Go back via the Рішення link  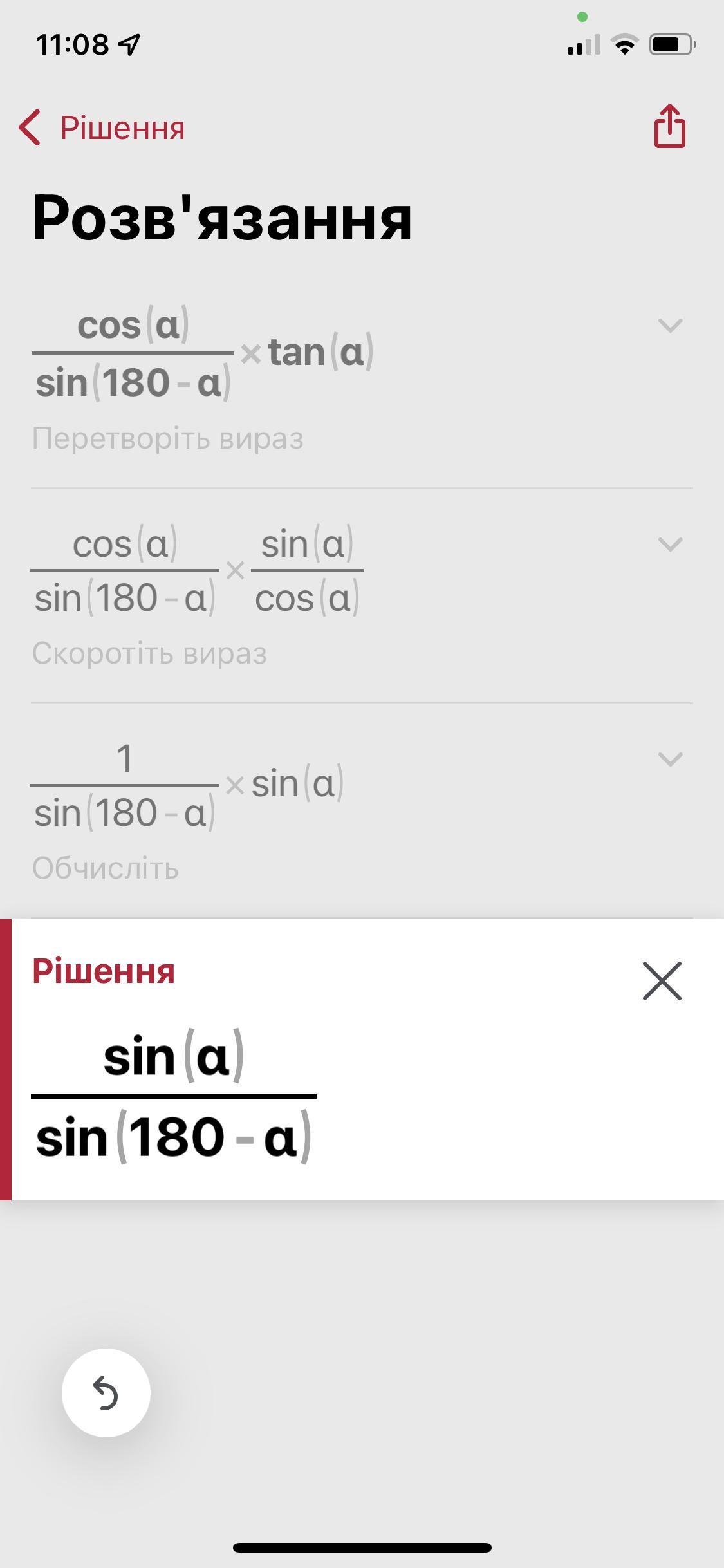[x=122, y=127]
